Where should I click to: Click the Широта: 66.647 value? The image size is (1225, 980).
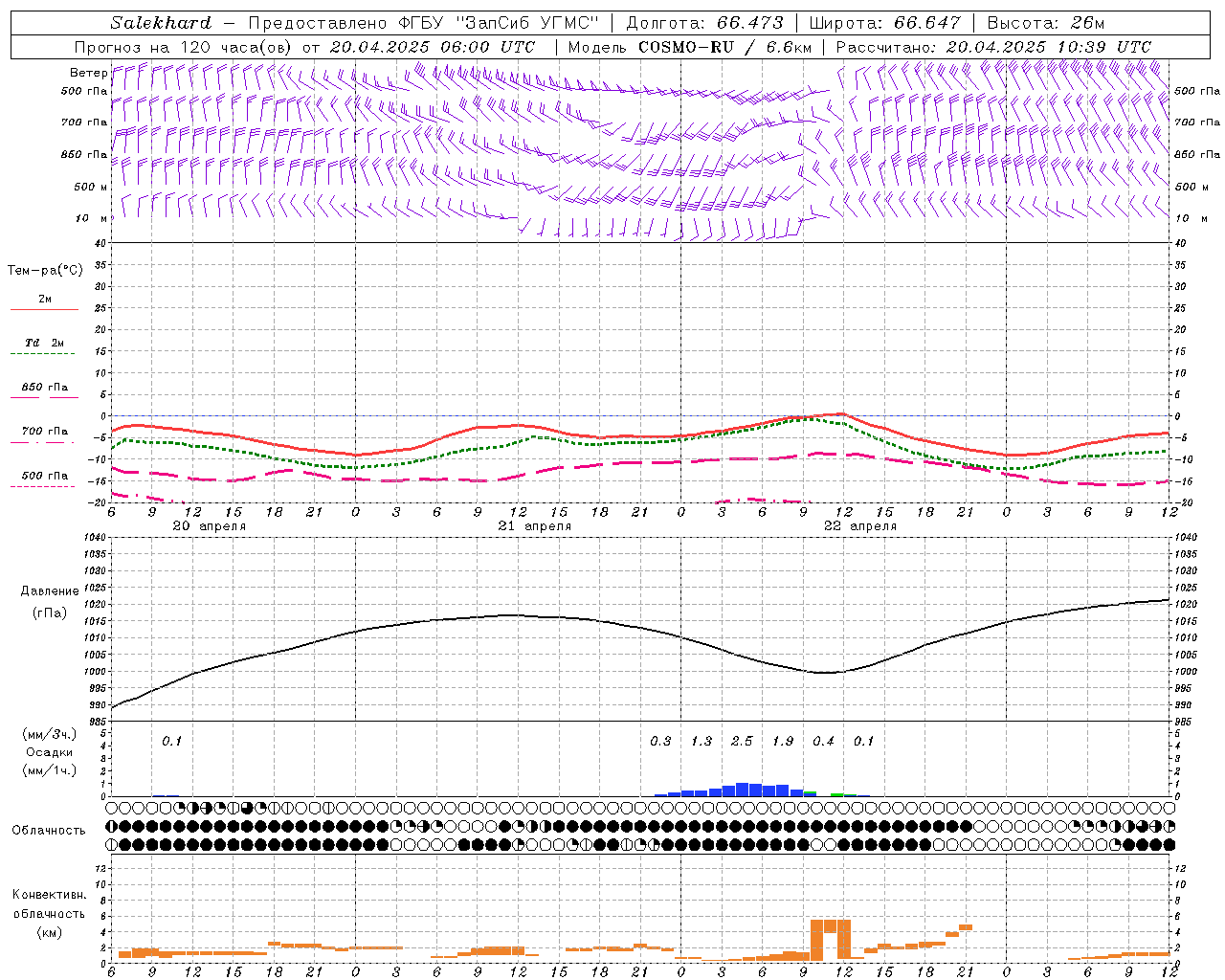(884, 23)
